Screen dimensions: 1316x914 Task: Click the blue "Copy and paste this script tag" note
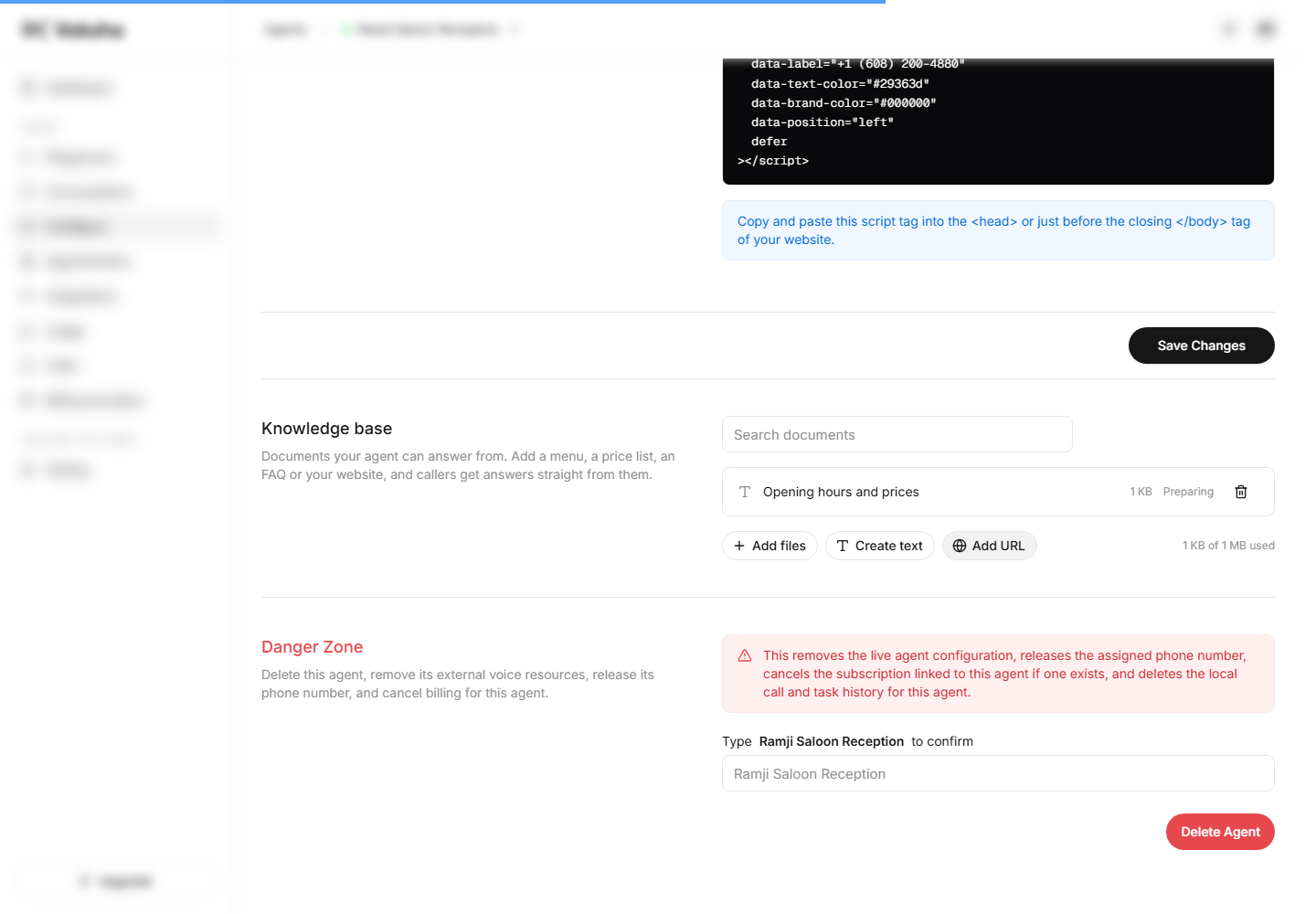(x=998, y=230)
